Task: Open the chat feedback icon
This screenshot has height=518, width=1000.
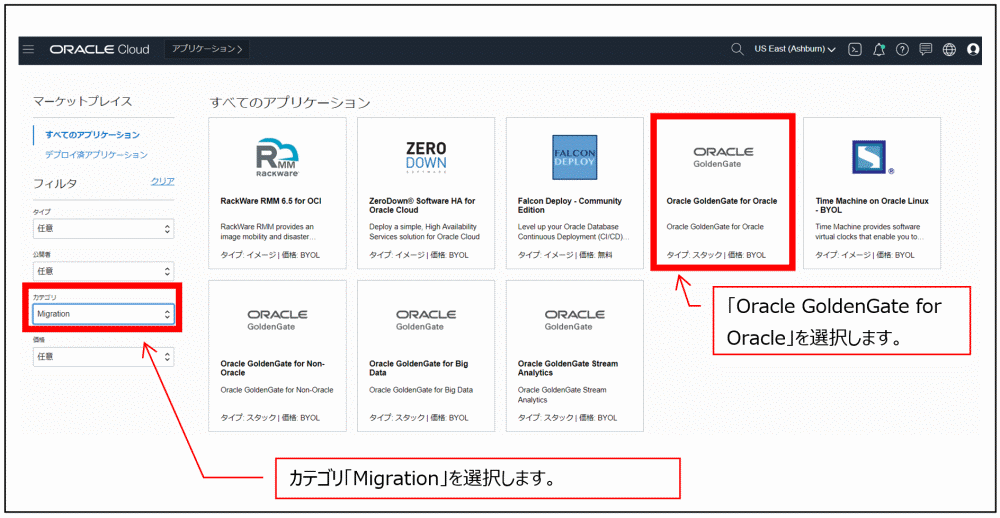Action: 925,50
